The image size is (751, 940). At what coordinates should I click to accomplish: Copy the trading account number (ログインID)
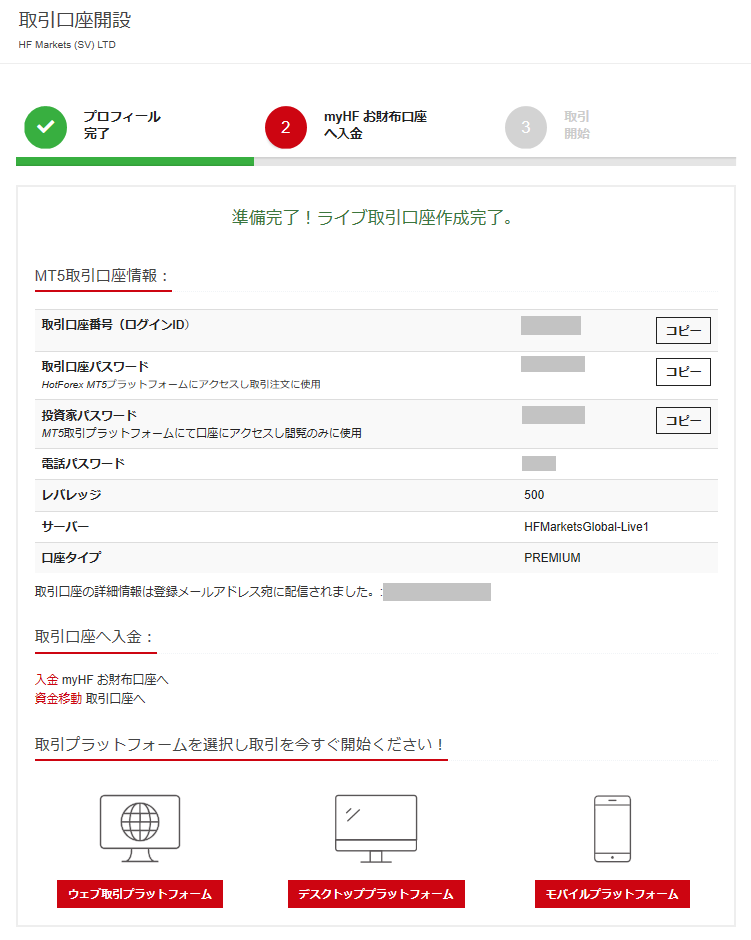[683, 331]
